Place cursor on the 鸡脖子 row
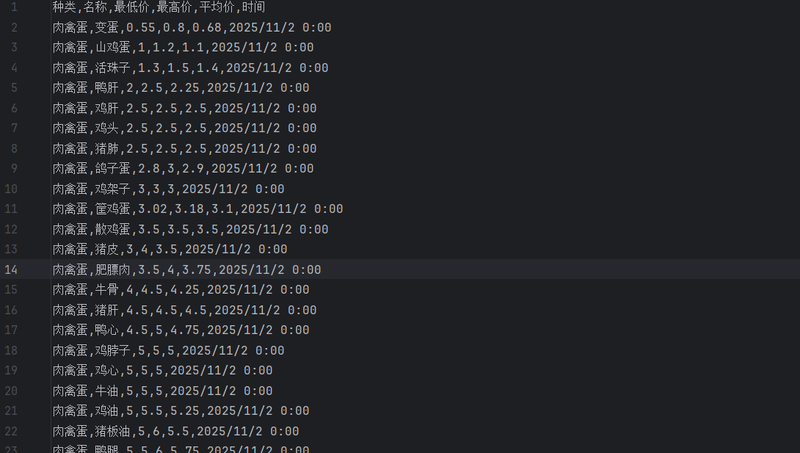 point(168,351)
